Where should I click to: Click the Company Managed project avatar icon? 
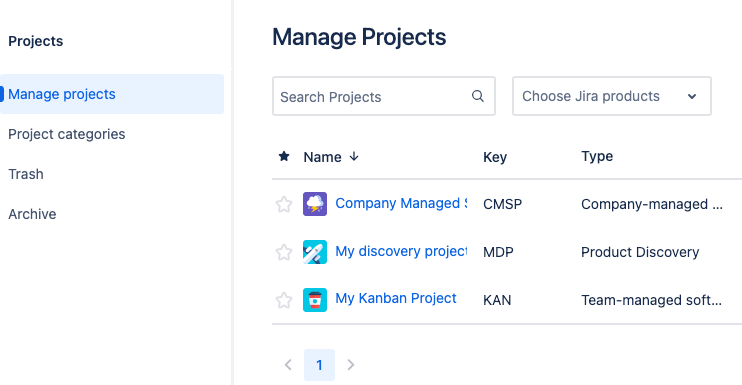coord(315,204)
